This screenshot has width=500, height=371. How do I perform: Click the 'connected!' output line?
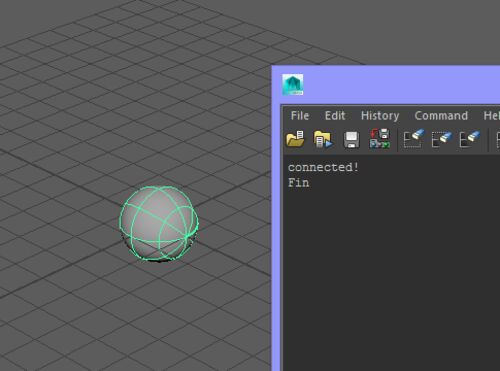point(323,167)
